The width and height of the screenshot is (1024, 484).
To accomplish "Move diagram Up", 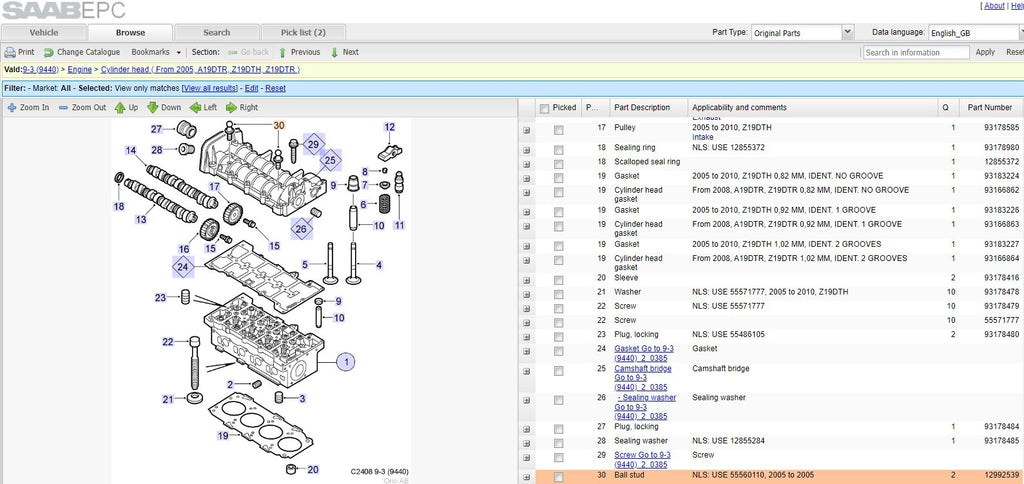I will [127, 108].
